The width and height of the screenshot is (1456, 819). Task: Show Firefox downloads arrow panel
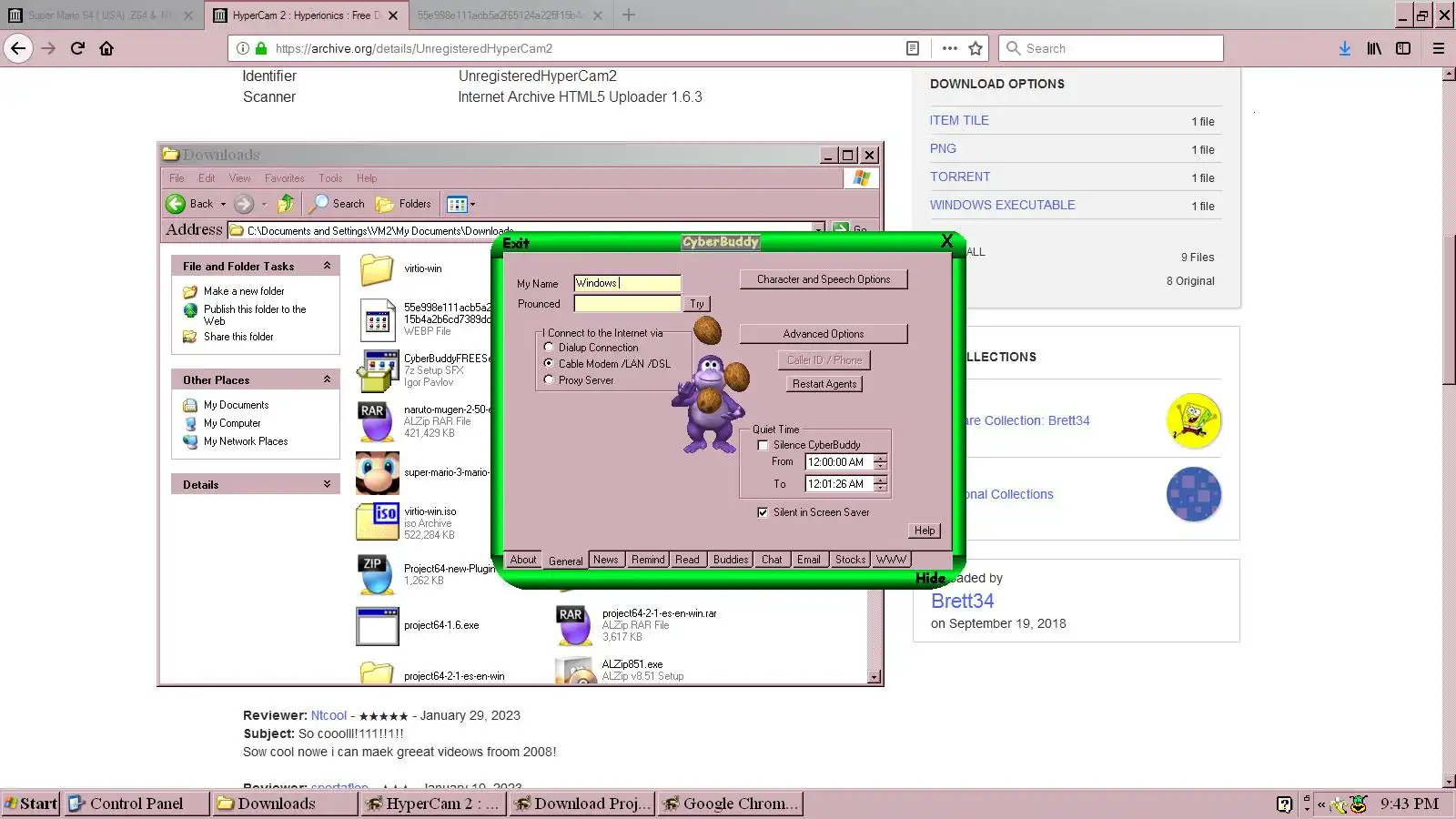tap(1345, 48)
